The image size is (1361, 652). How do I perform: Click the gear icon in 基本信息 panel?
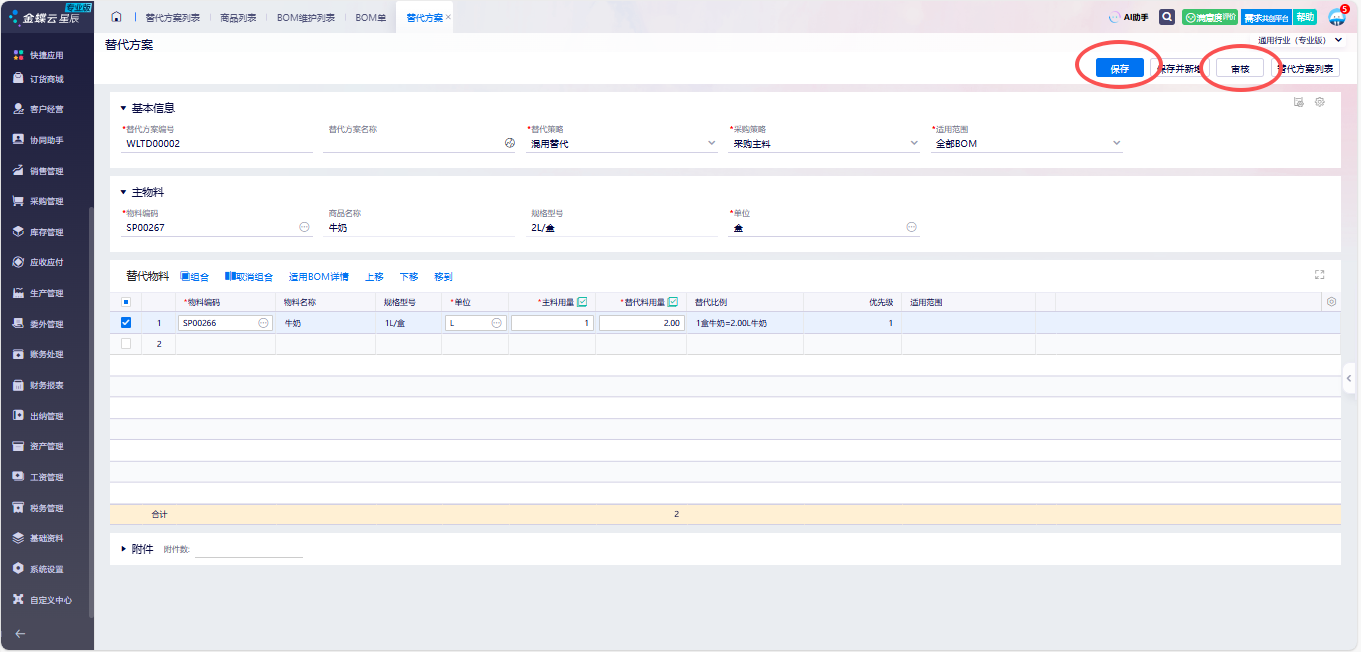pyautogui.click(x=1319, y=102)
